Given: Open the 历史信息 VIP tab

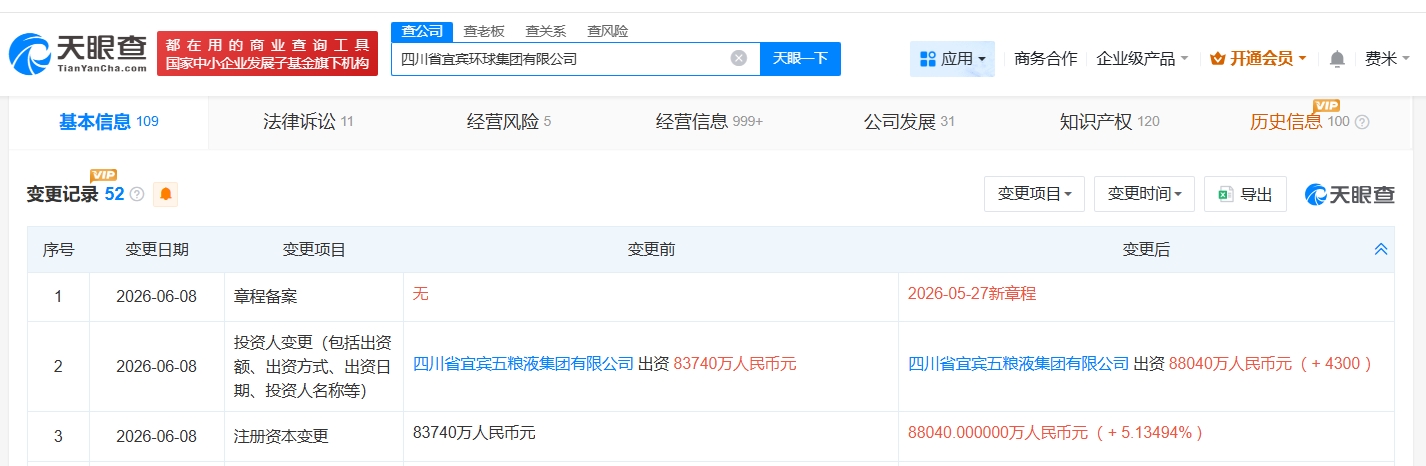Looking at the screenshot, I should (1299, 120).
